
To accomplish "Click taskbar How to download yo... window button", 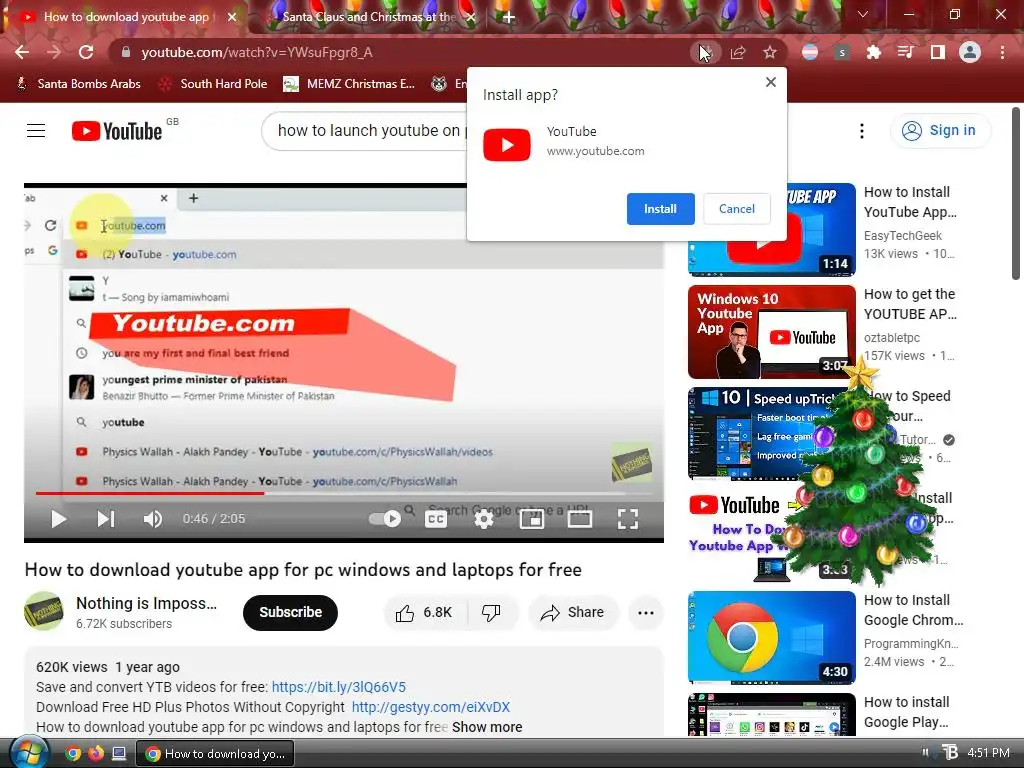I will tap(216, 754).
